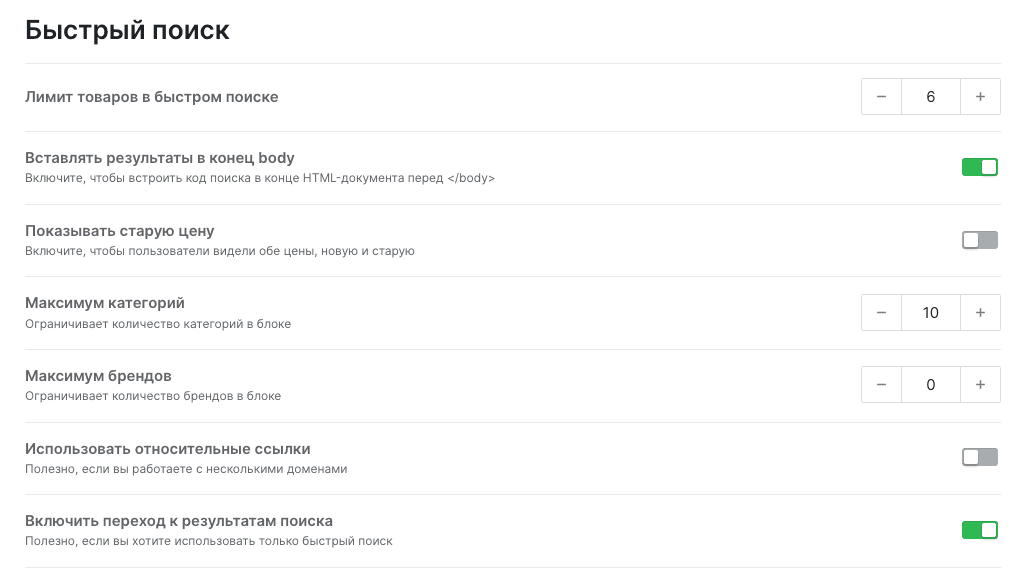
Task: Increase the quick search product limit
Action: [980, 96]
